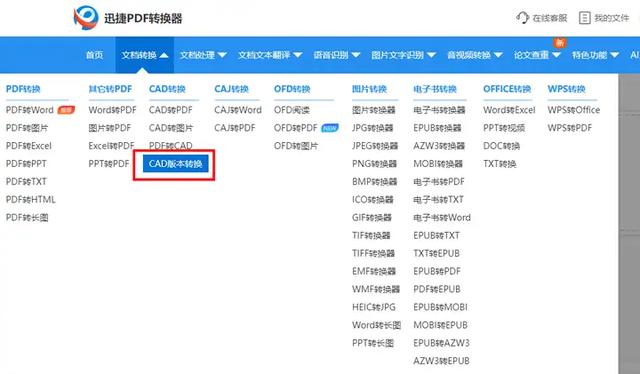Choose PNG转换器 entry
640x374 pixels.
click(x=374, y=164)
